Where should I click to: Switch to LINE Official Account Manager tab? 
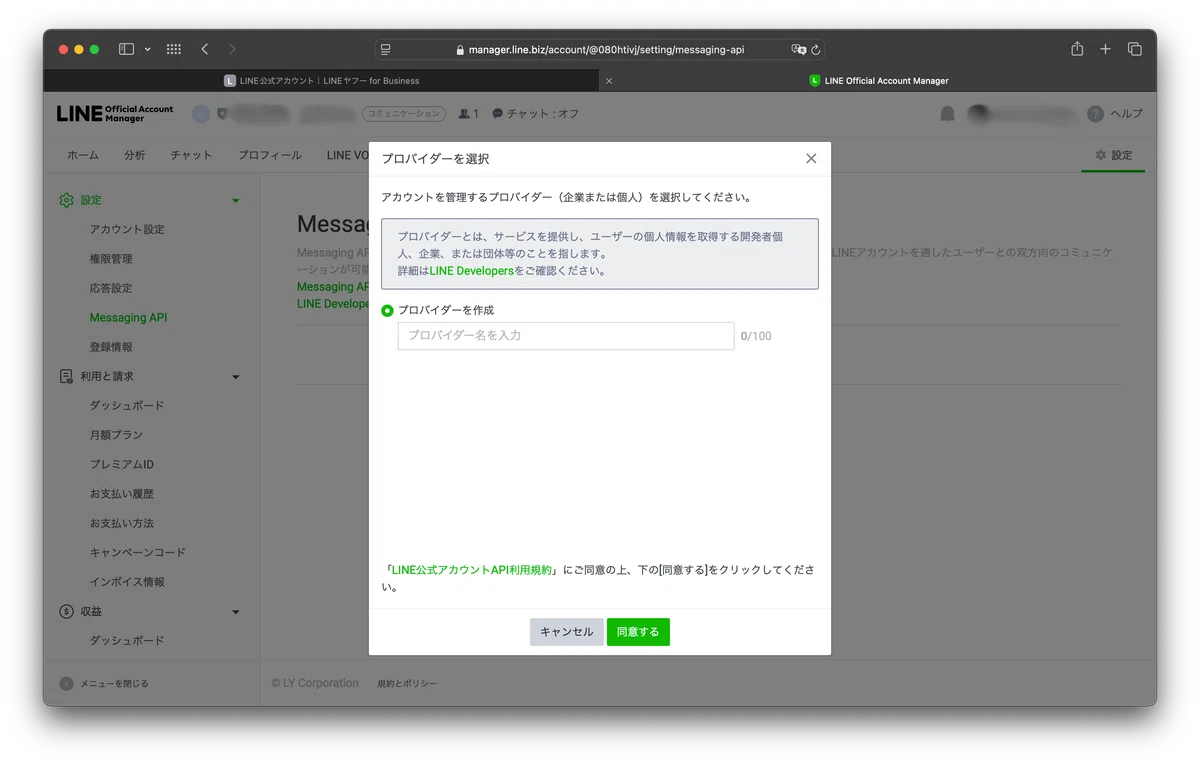(x=878, y=81)
